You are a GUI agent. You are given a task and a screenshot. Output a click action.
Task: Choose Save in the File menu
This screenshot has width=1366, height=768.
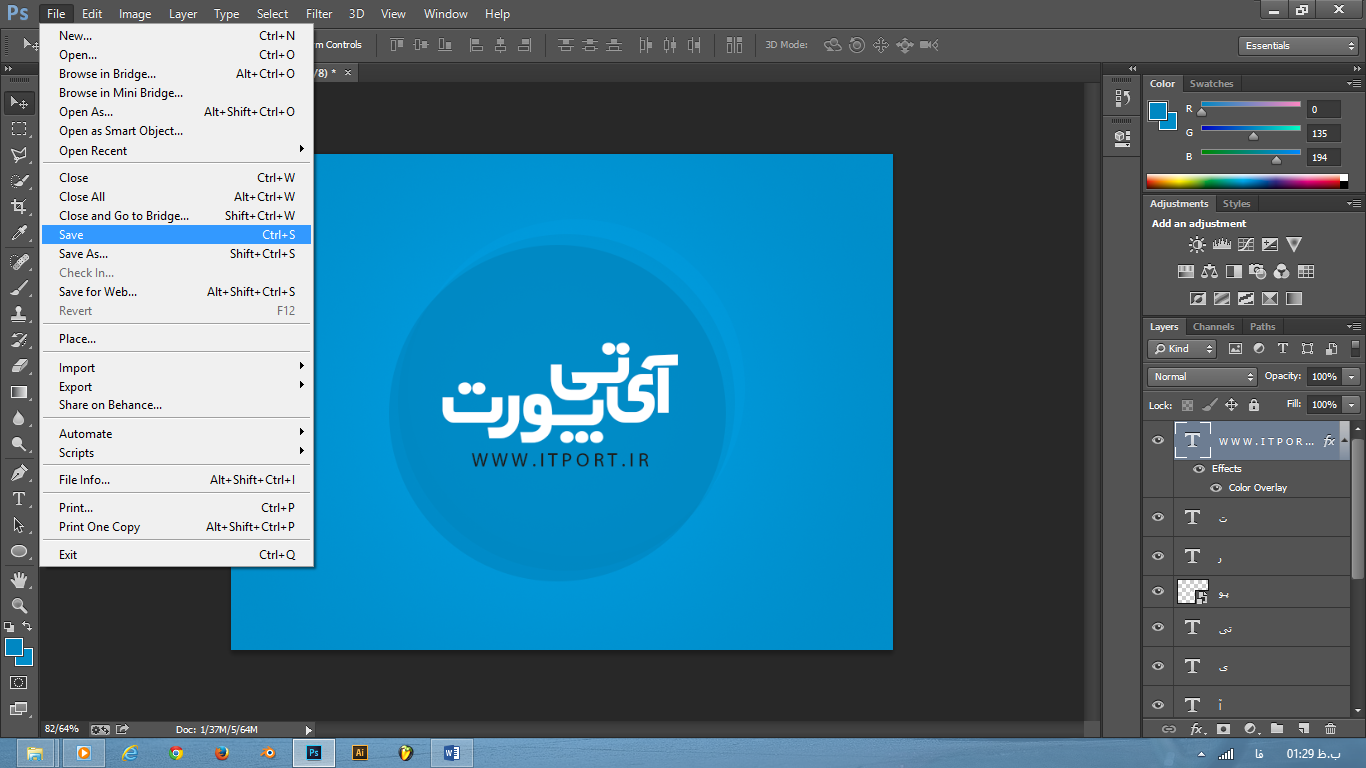(177, 235)
